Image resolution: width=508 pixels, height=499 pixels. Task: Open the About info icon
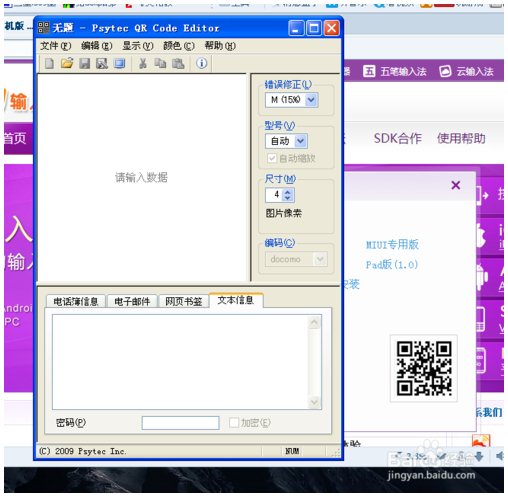201,63
